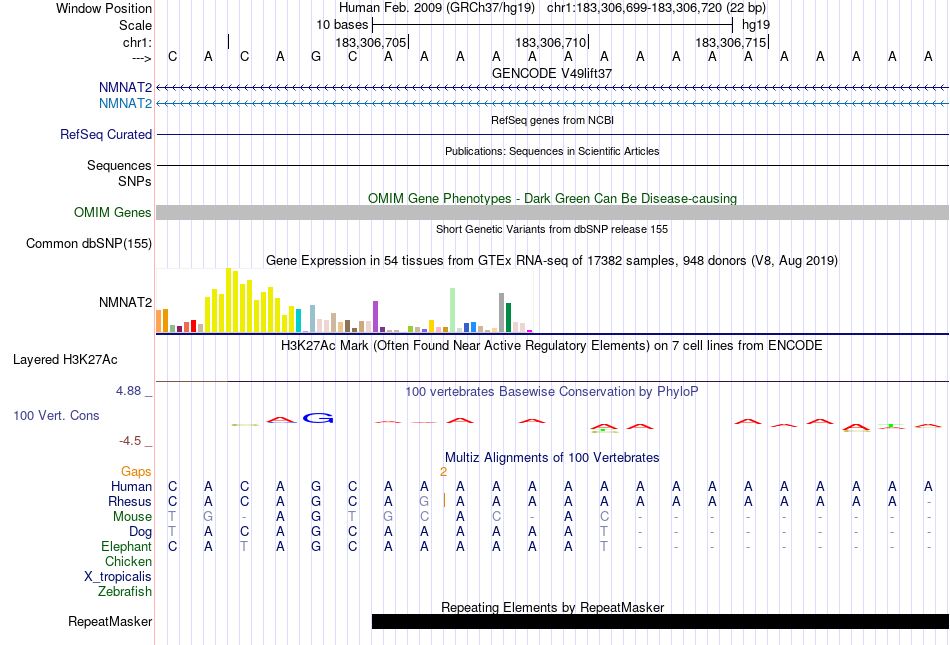Click the Layered H3K27Ac track label
Image resolution: width=950 pixels, height=645 pixels.
coord(65,360)
